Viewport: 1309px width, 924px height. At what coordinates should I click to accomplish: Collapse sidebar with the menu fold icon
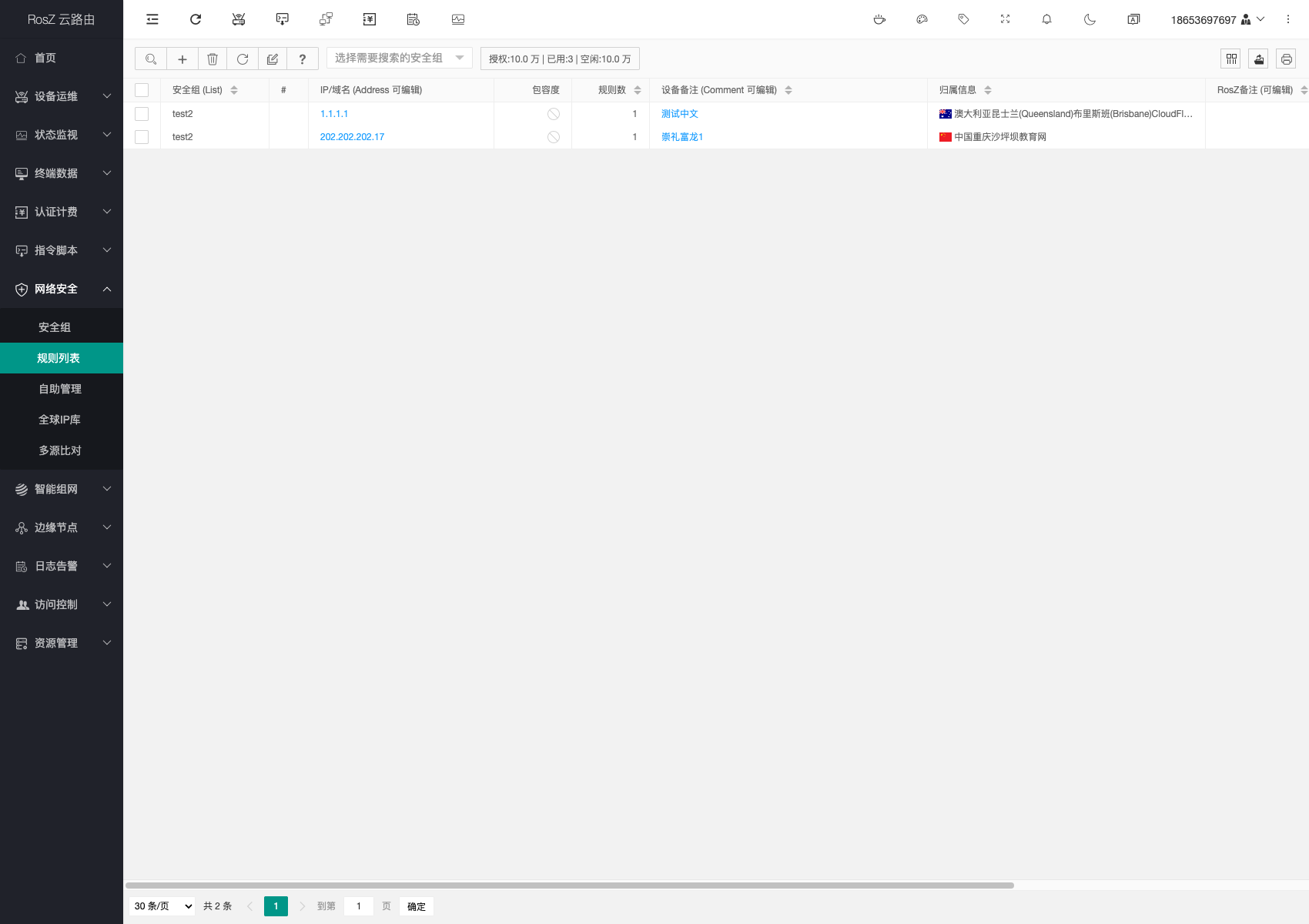(x=152, y=19)
